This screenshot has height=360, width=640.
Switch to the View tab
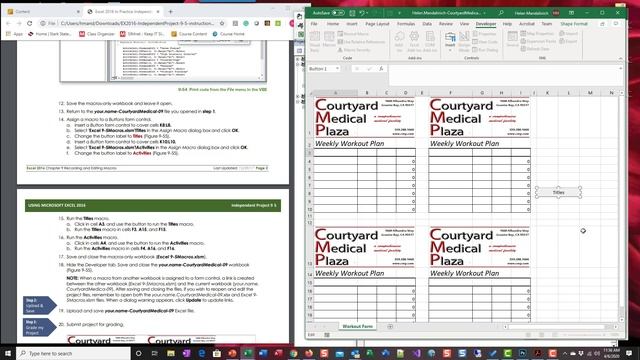coord(464,24)
